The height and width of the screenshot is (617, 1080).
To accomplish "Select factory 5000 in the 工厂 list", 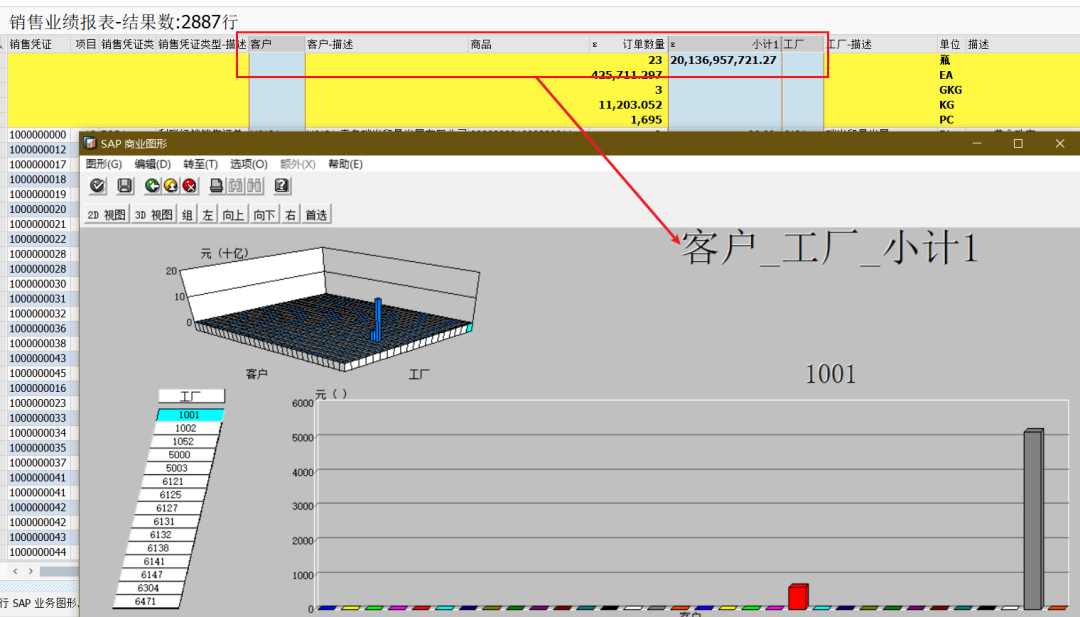I will [180, 454].
